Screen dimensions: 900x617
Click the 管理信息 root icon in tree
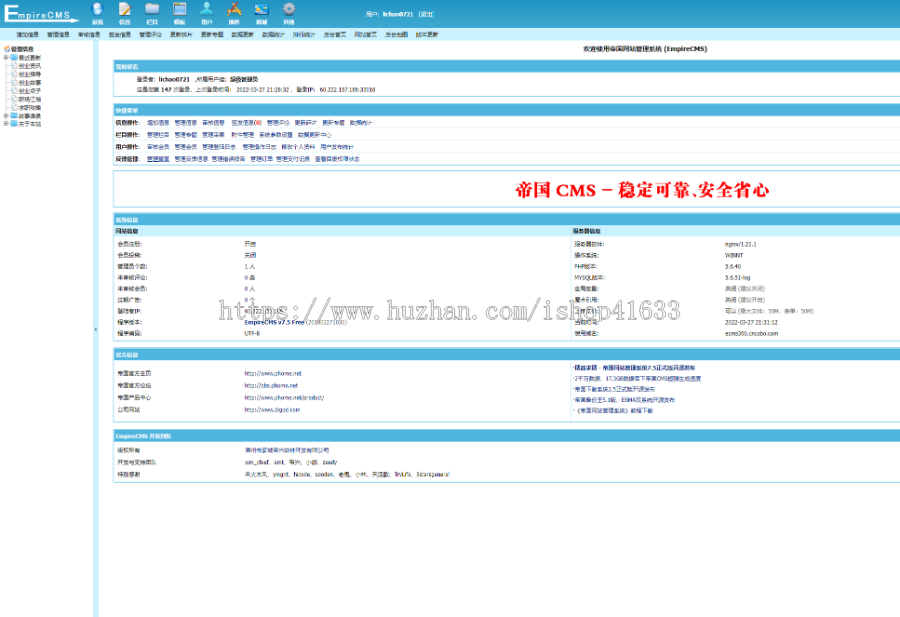click(x=7, y=49)
